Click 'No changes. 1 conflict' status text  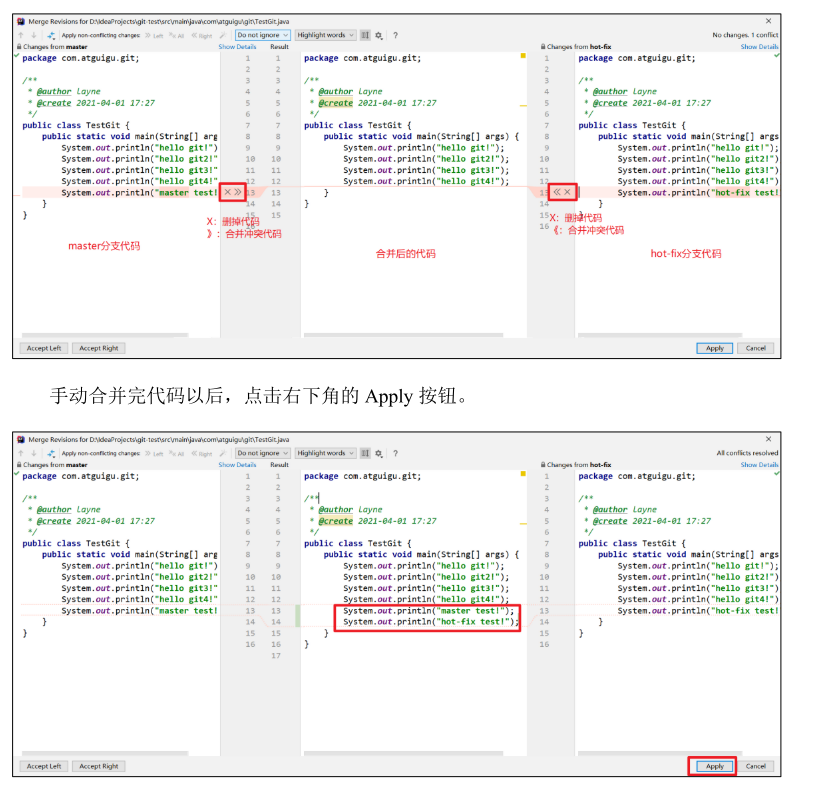pyautogui.click(x=745, y=35)
